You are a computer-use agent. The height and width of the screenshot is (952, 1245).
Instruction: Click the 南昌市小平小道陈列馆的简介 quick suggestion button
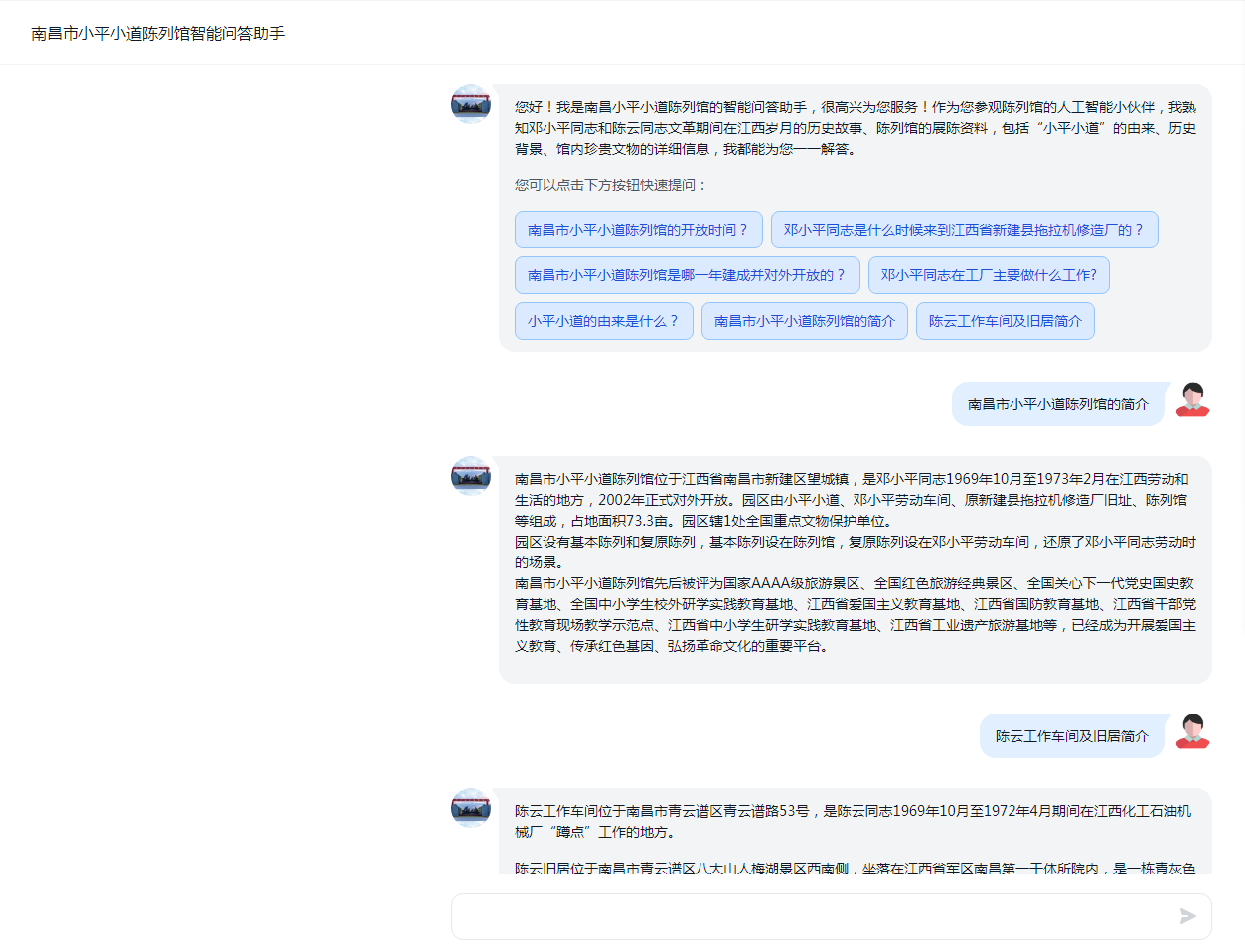click(804, 321)
